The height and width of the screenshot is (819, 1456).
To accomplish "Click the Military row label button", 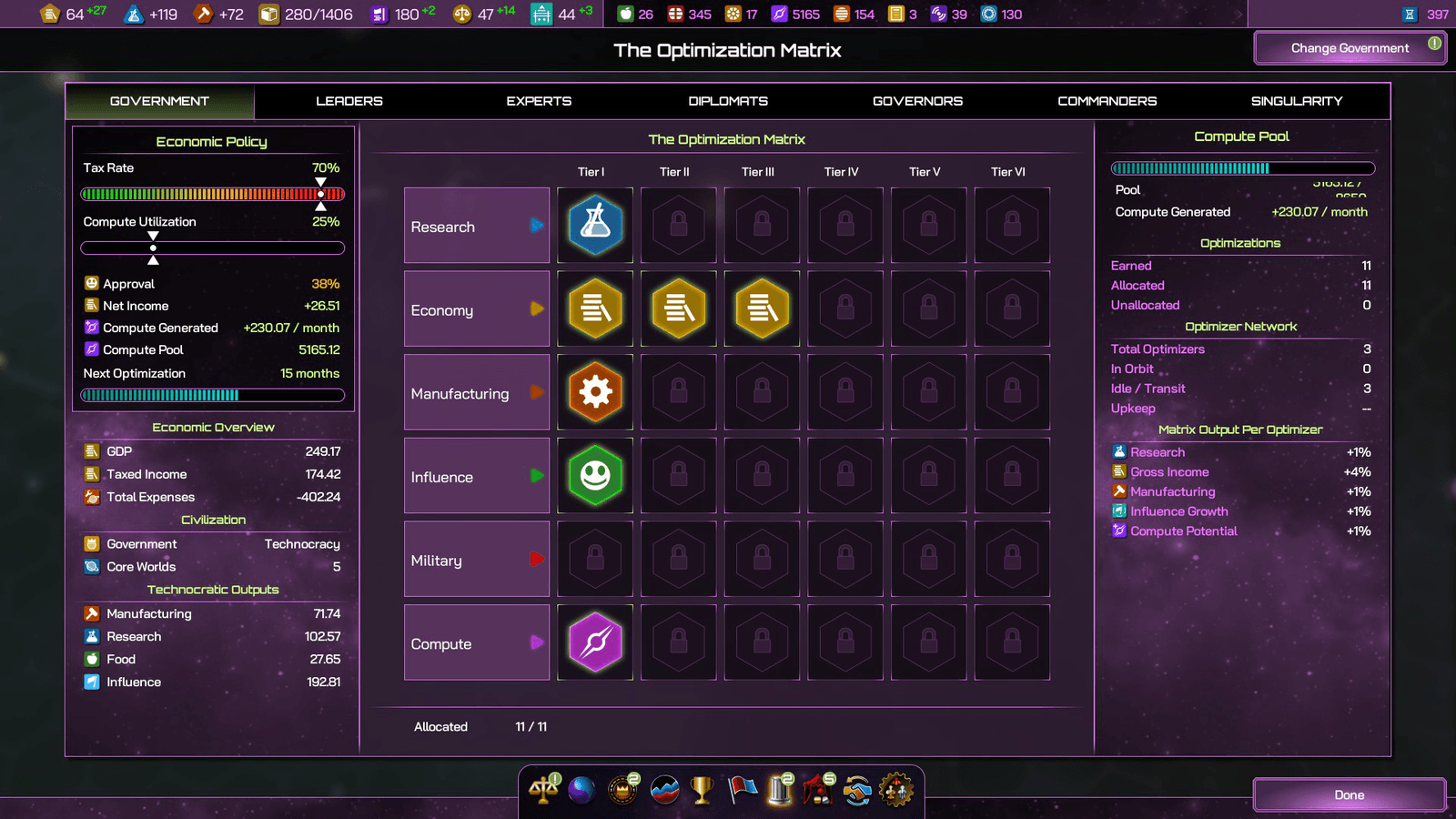I will [477, 559].
